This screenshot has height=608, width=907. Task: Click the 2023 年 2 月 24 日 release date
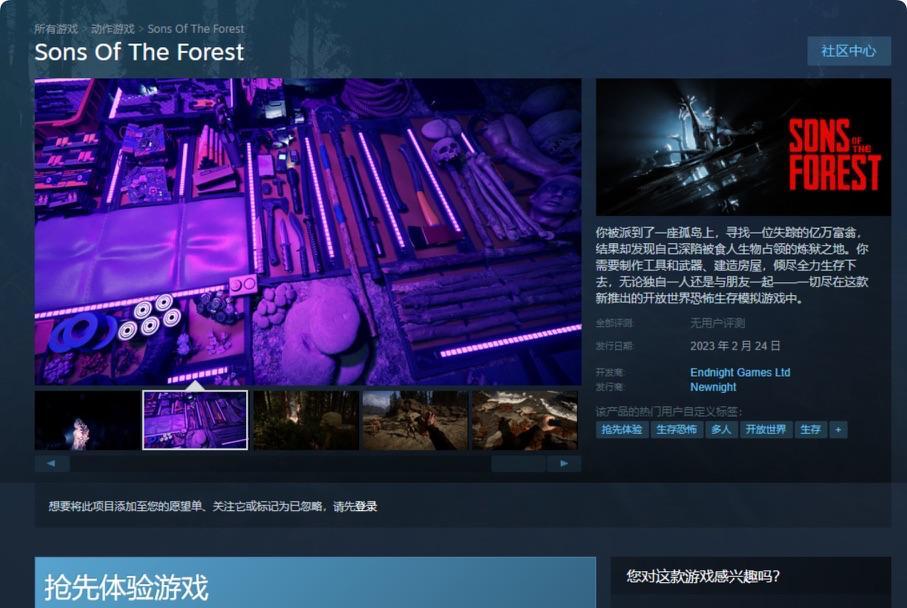(x=735, y=346)
